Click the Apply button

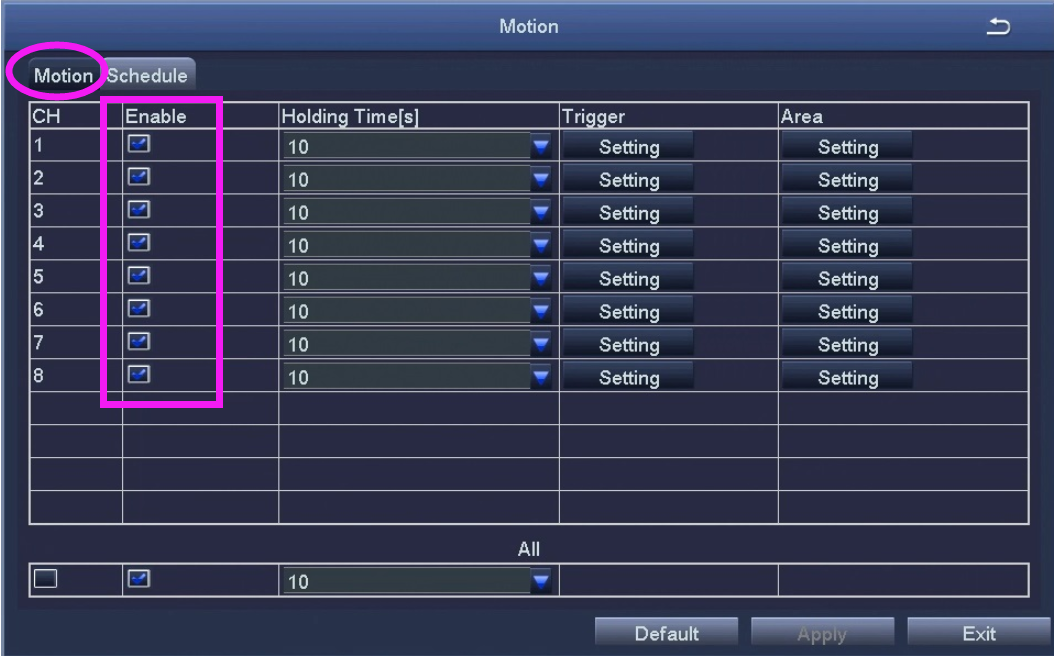click(822, 633)
